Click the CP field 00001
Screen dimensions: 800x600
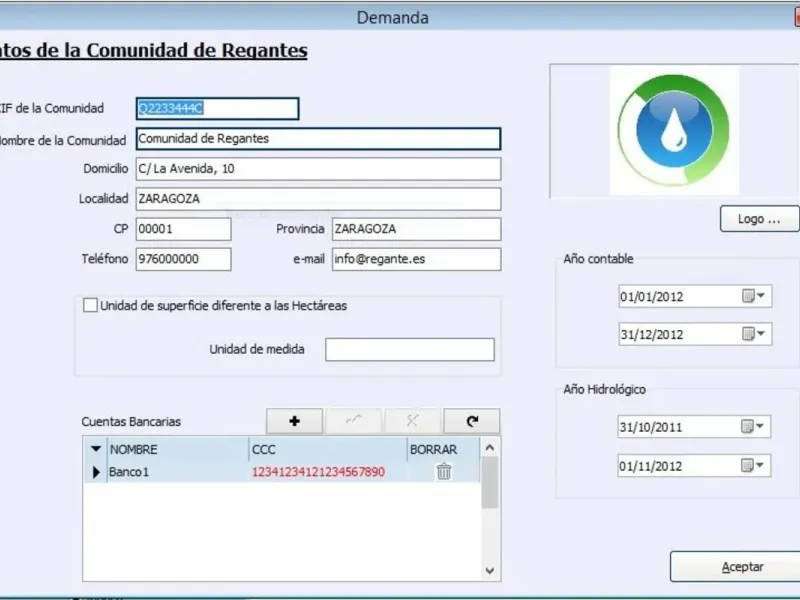point(184,229)
